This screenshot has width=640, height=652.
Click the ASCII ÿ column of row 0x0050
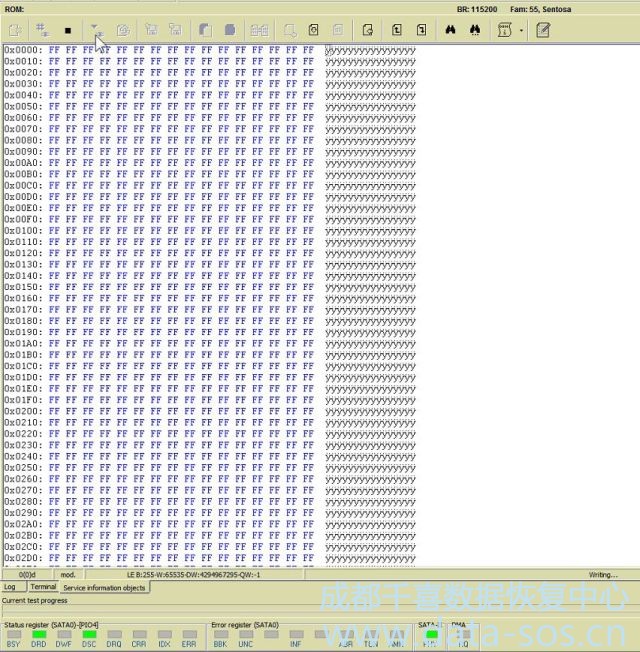point(370,107)
